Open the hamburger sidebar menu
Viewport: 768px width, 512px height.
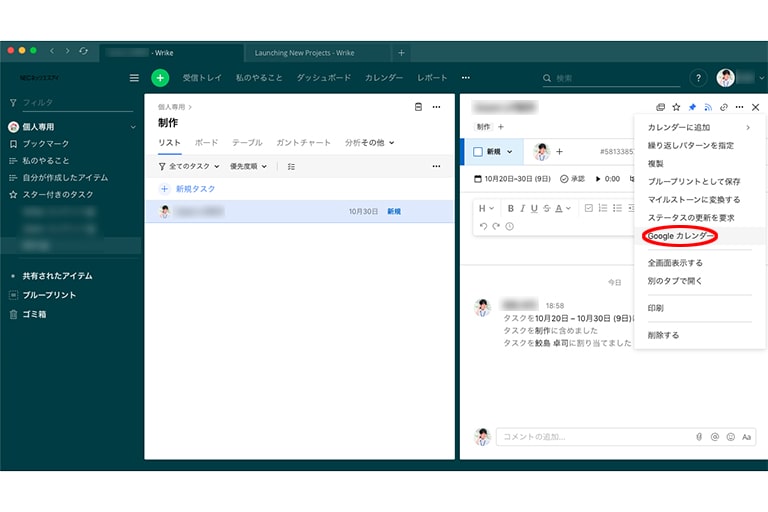point(134,78)
